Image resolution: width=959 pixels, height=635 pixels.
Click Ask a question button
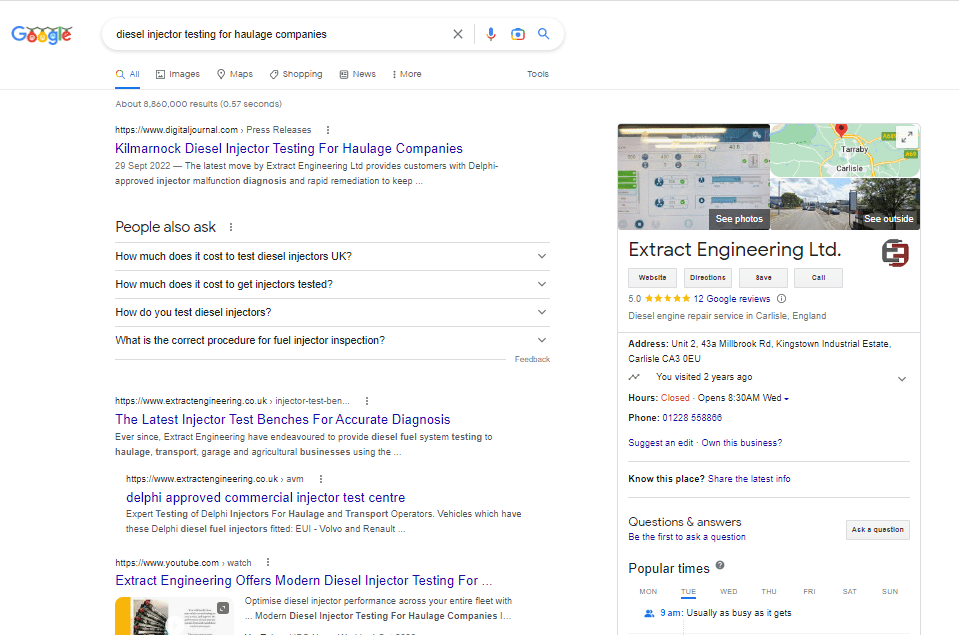coord(877,530)
